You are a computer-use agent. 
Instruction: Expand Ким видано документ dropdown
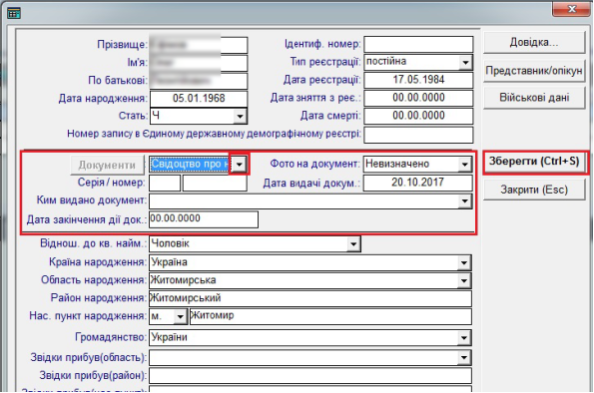click(x=464, y=201)
